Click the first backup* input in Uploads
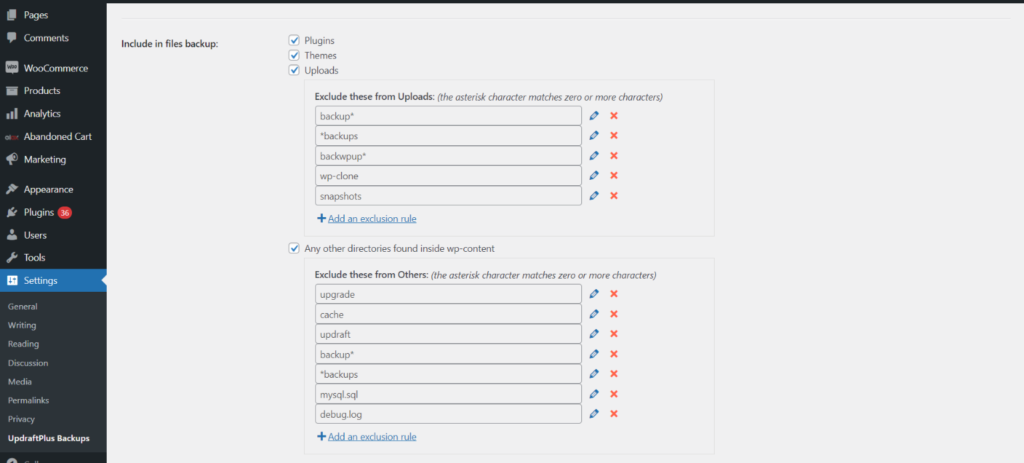The width and height of the screenshot is (1024, 463). [x=448, y=116]
